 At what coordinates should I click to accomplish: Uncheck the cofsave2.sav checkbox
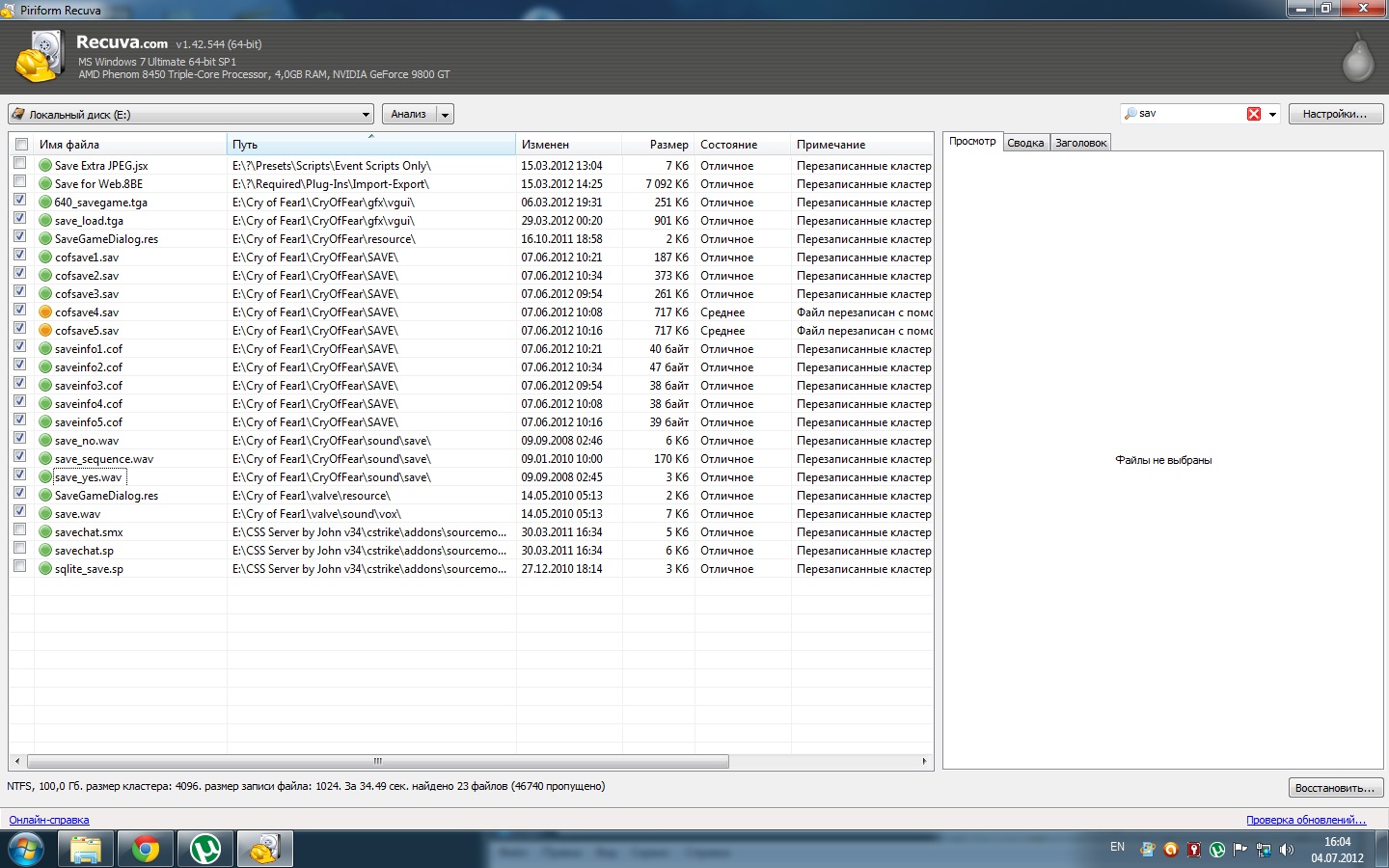(x=20, y=273)
